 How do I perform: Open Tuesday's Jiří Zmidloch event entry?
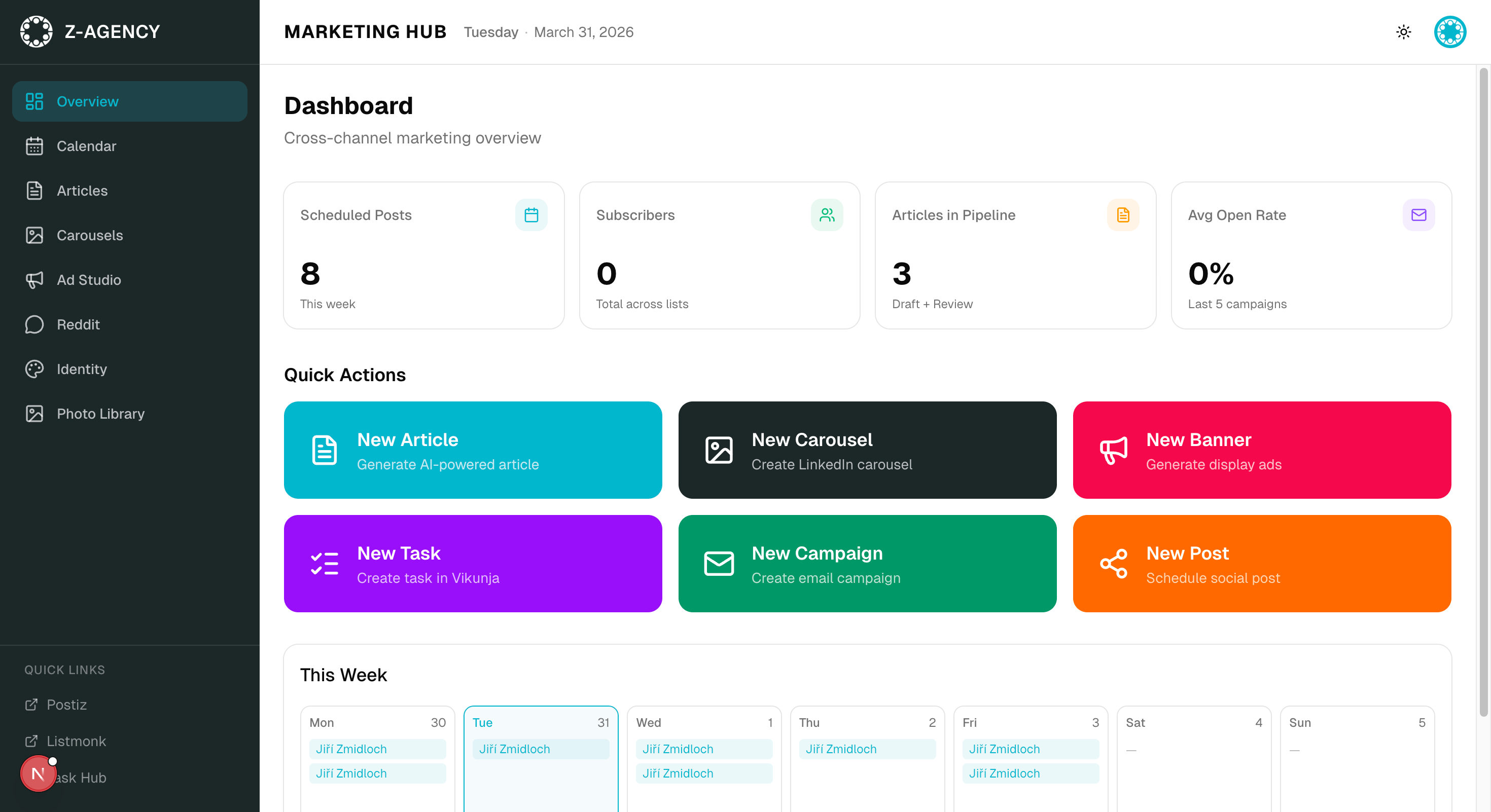pos(540,749)
